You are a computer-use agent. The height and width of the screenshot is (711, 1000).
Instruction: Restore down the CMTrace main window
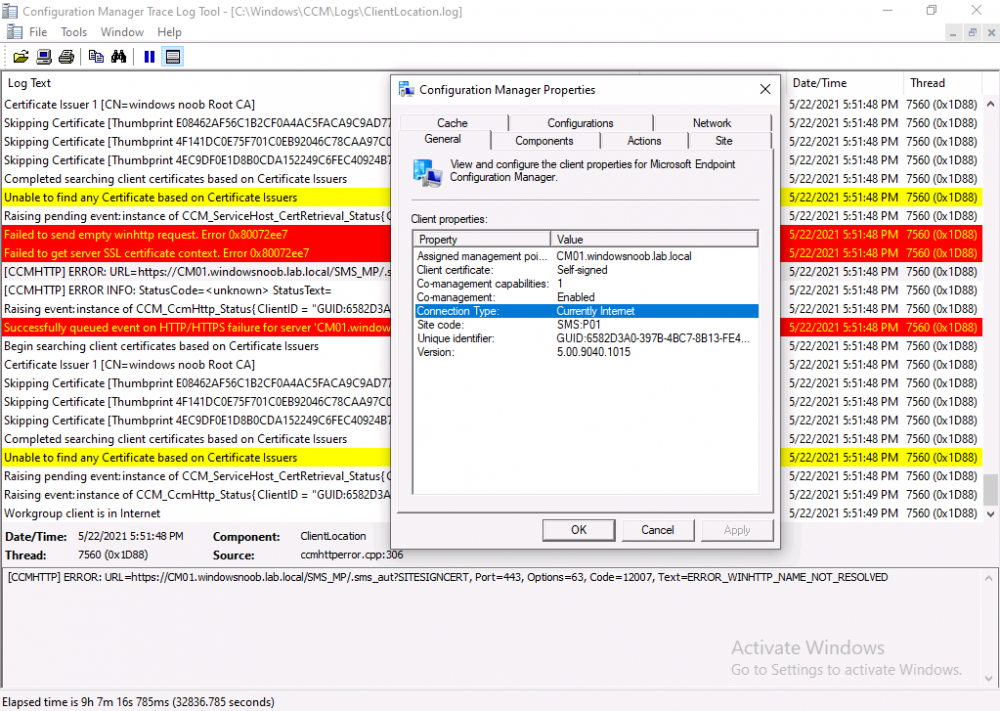click(932, 10)
